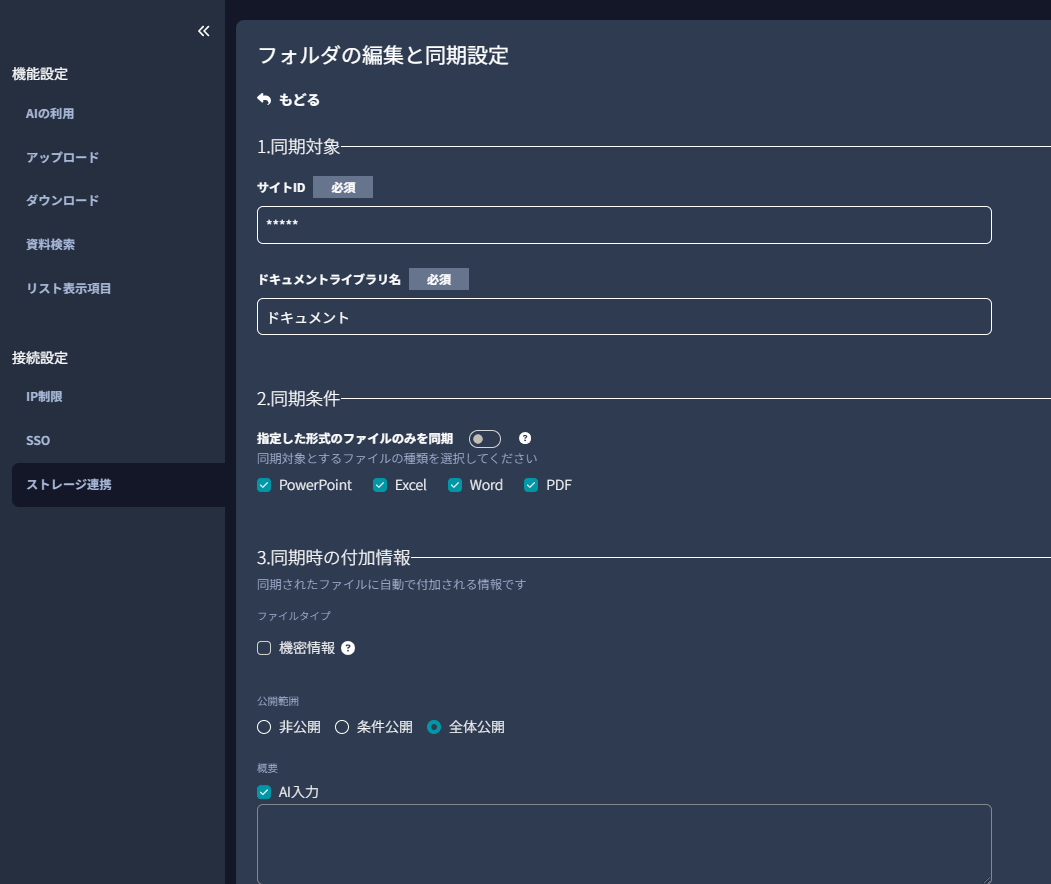Open the SSO settings page
The image size is (1051, 884).
38,441
